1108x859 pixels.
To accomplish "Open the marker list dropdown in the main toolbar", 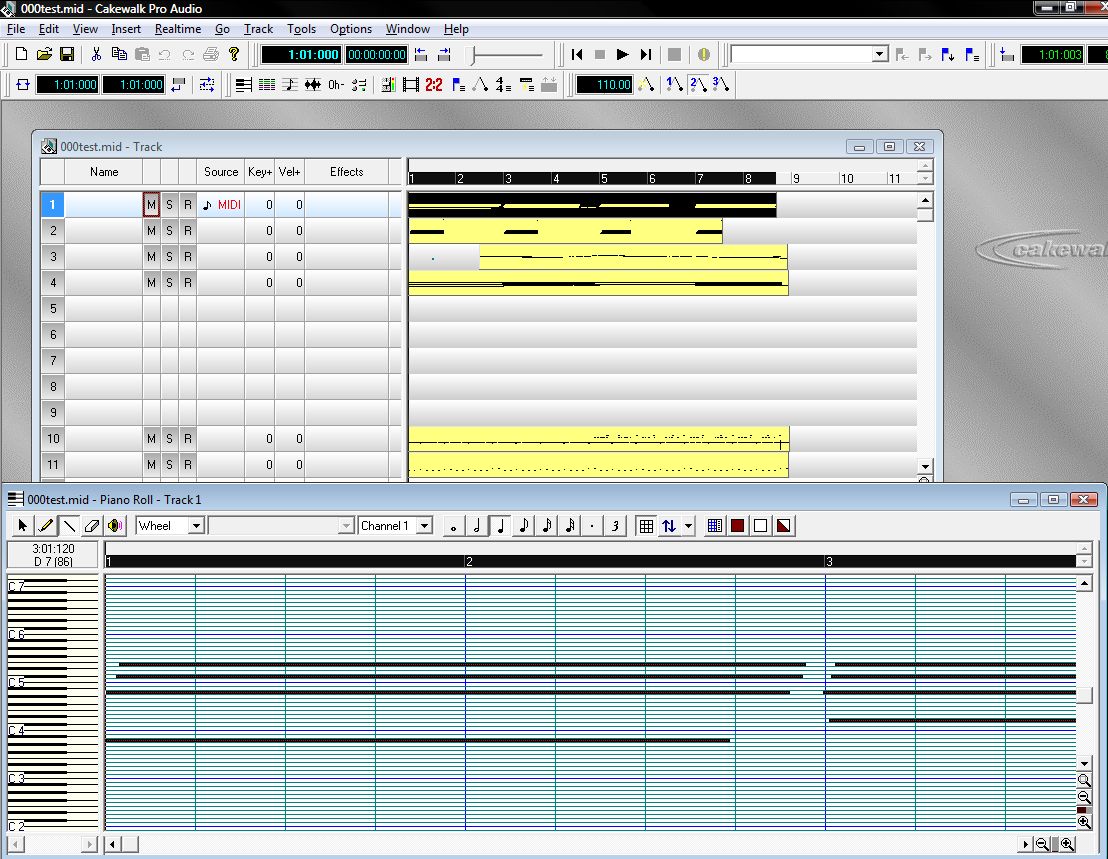I will [880, 54].
